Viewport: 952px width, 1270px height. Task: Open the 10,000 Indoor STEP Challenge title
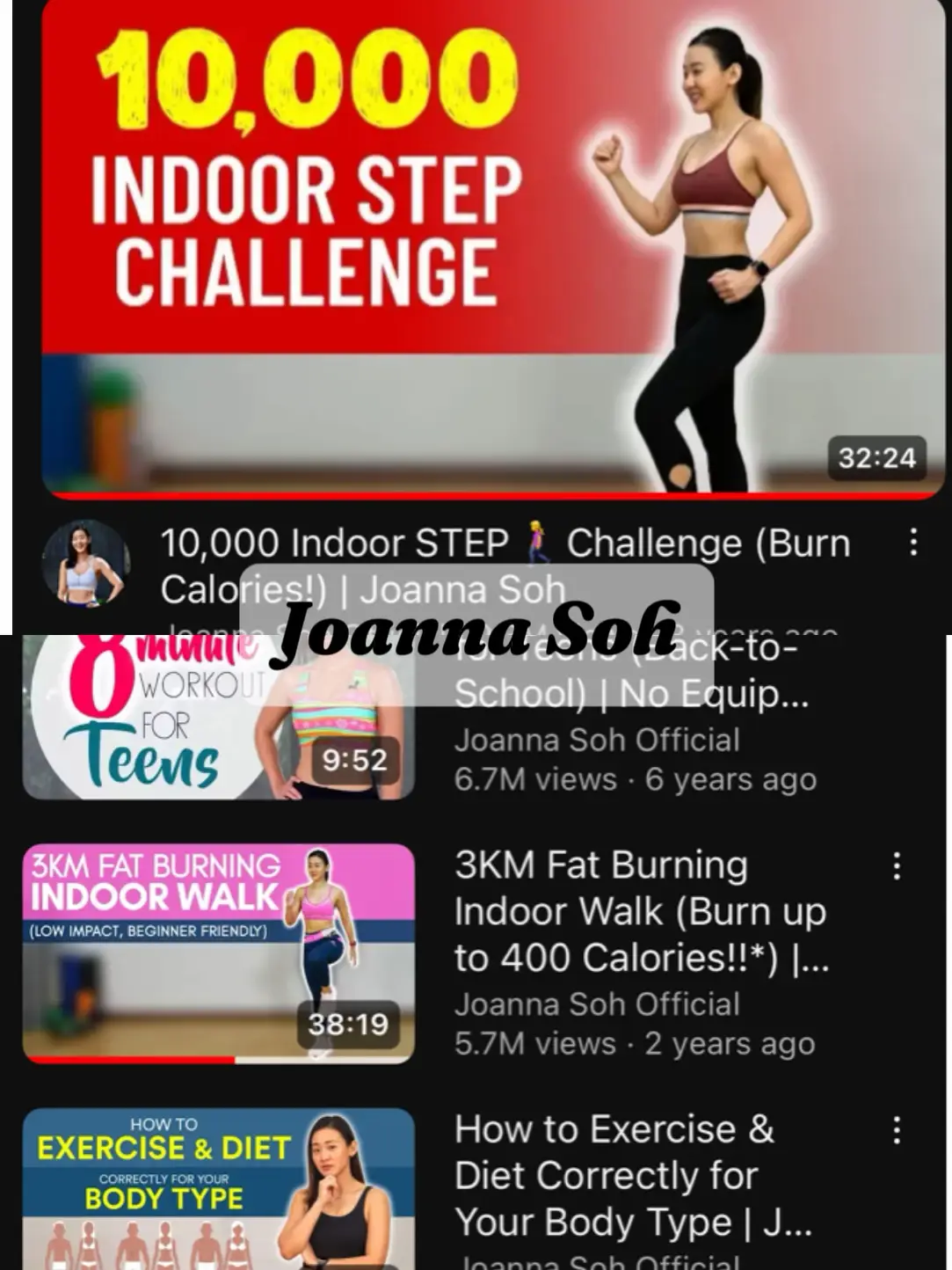505,566
